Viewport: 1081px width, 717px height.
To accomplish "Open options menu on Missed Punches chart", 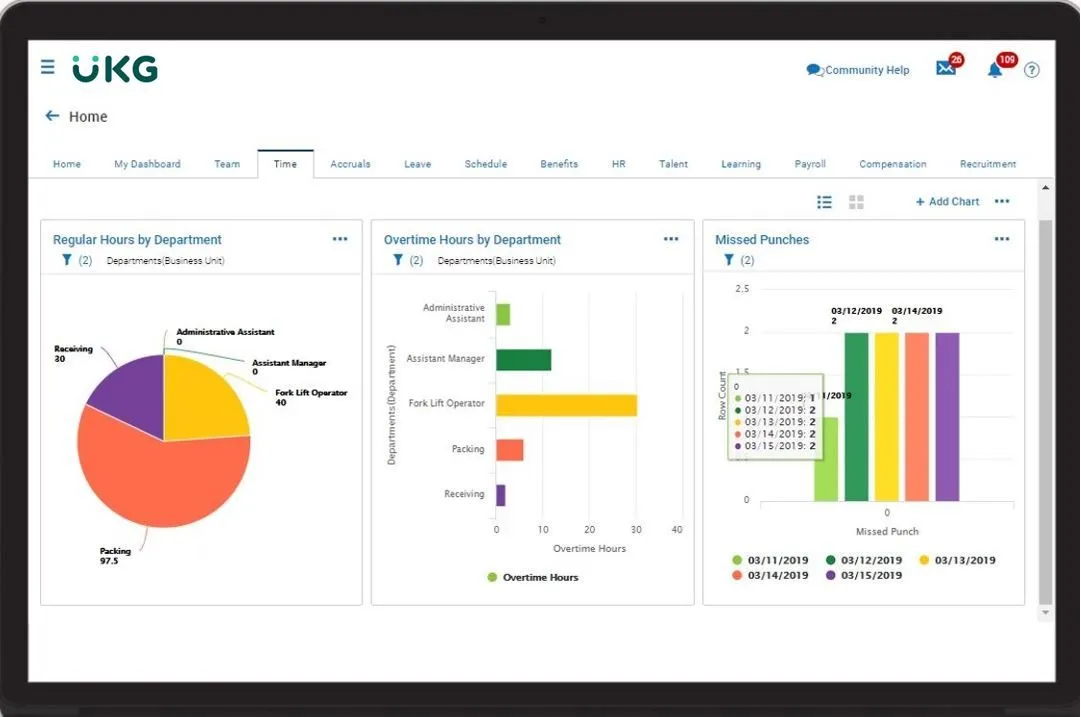I will (1001, 239).
